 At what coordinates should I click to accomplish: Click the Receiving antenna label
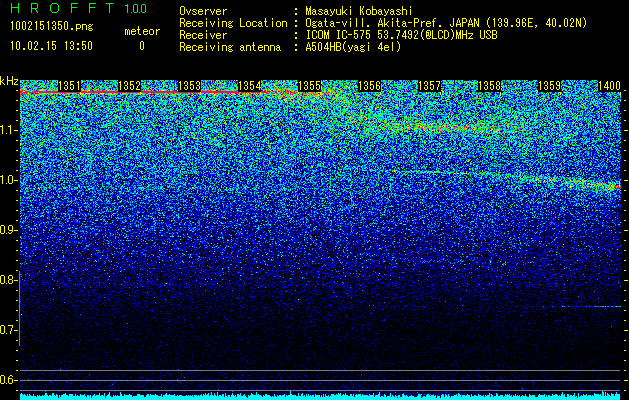(230, 47)
